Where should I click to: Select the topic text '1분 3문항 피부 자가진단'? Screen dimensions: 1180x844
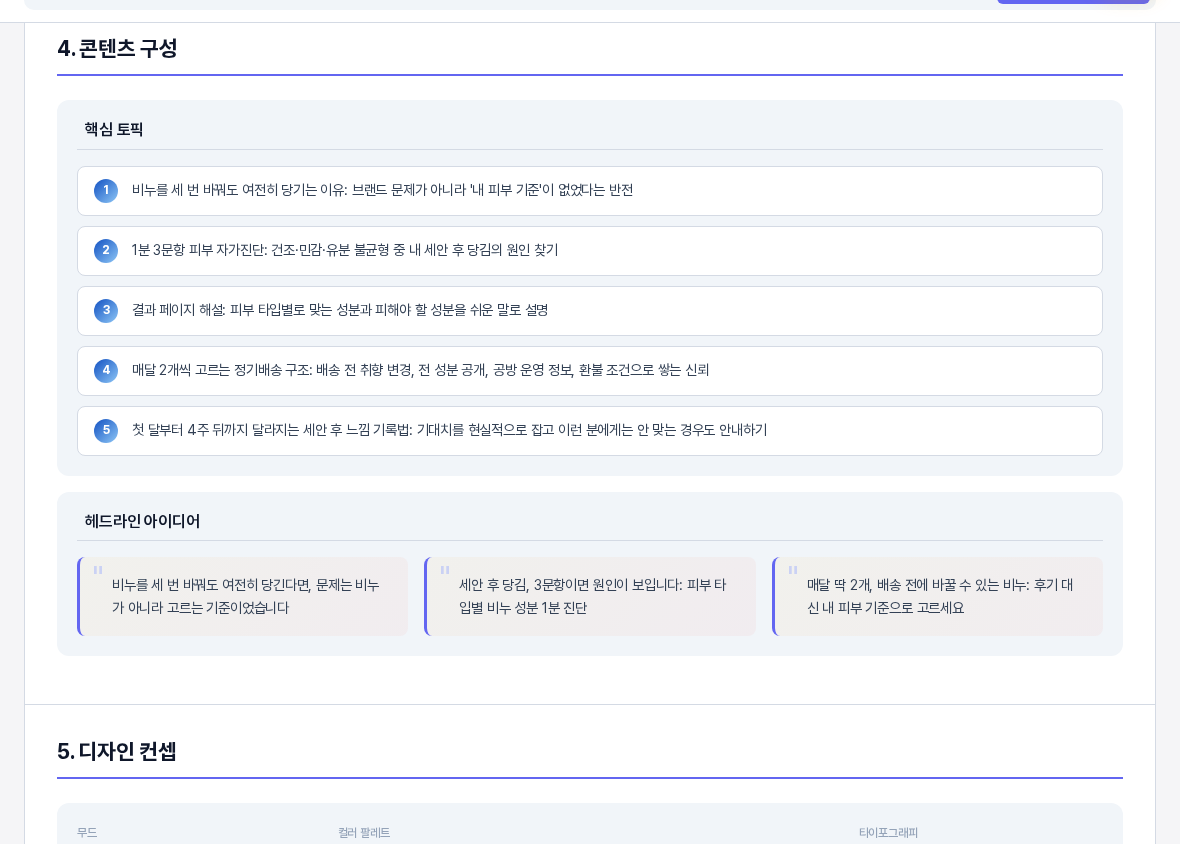click(345, 250)
